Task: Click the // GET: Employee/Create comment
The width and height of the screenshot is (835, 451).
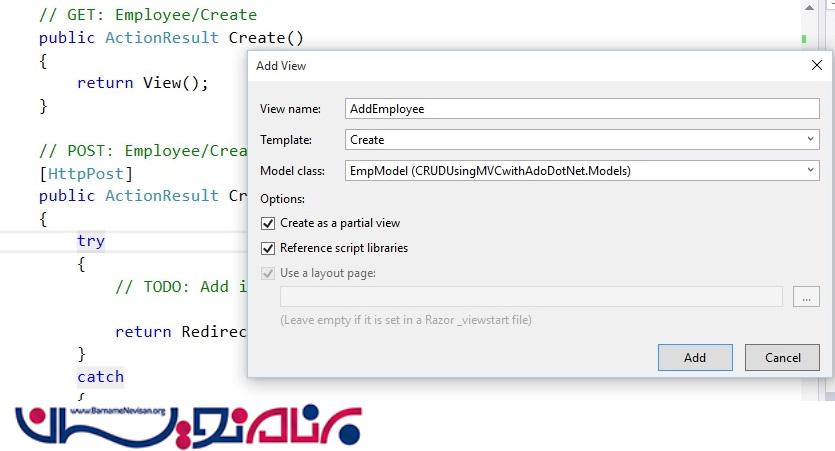Action: [x=147, y=15]
